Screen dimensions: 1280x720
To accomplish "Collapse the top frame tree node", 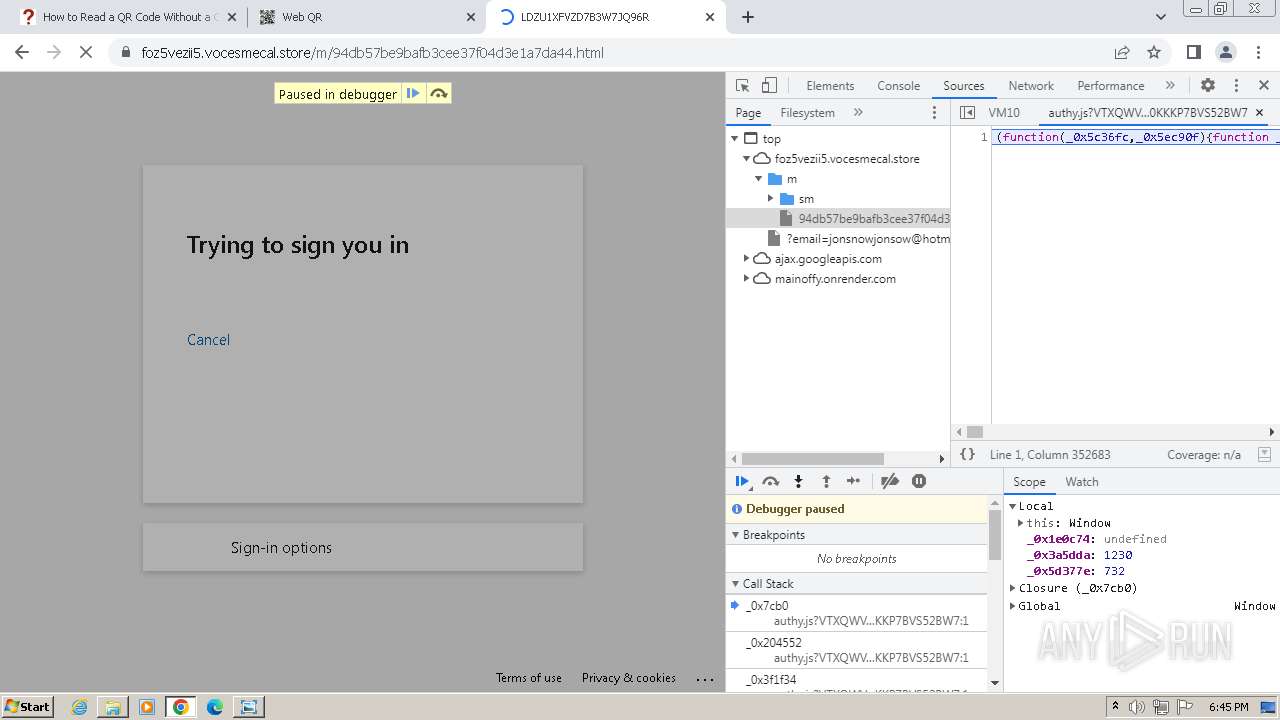I will (x=735, y=139).
